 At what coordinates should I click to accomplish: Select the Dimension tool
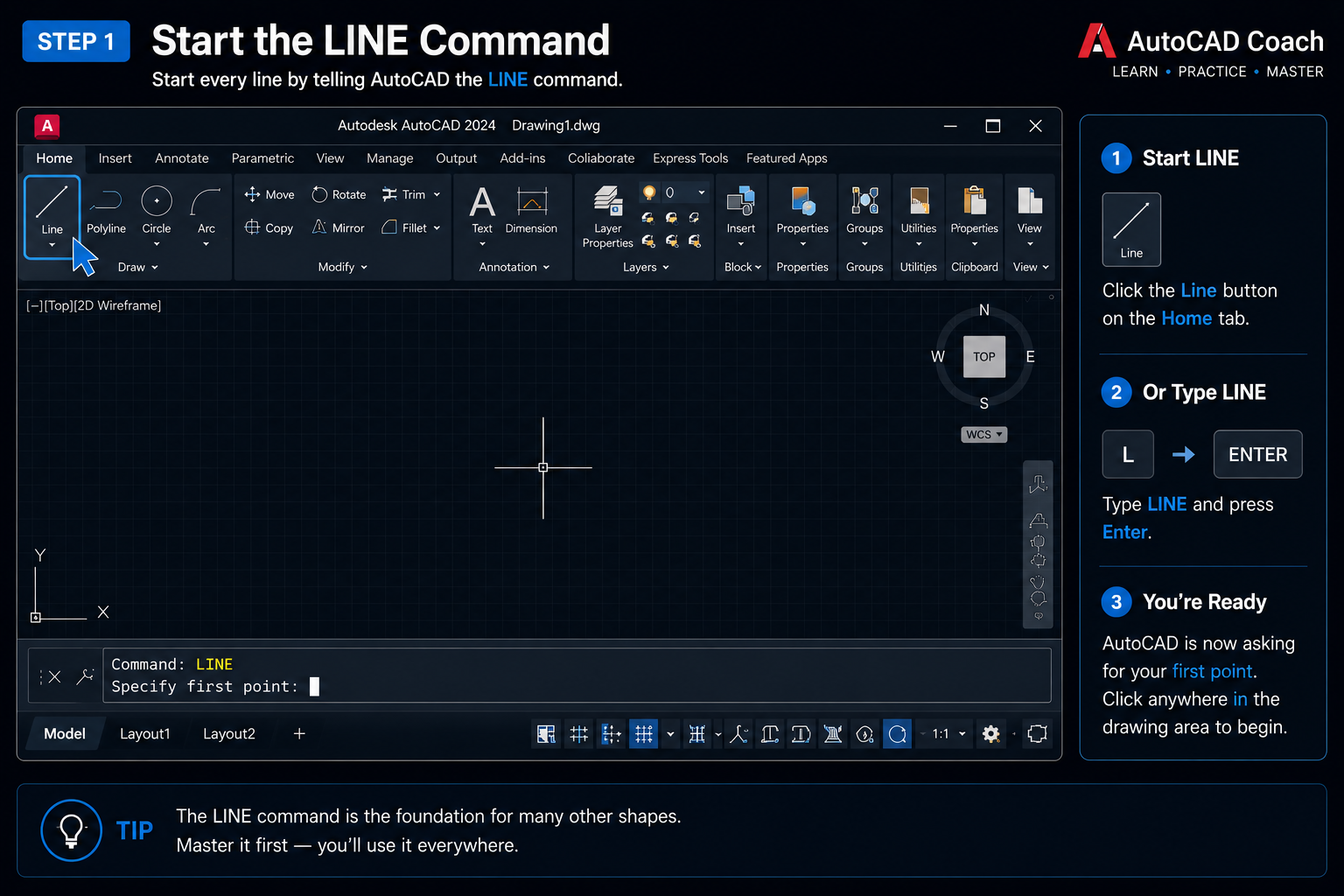(531, 210)
